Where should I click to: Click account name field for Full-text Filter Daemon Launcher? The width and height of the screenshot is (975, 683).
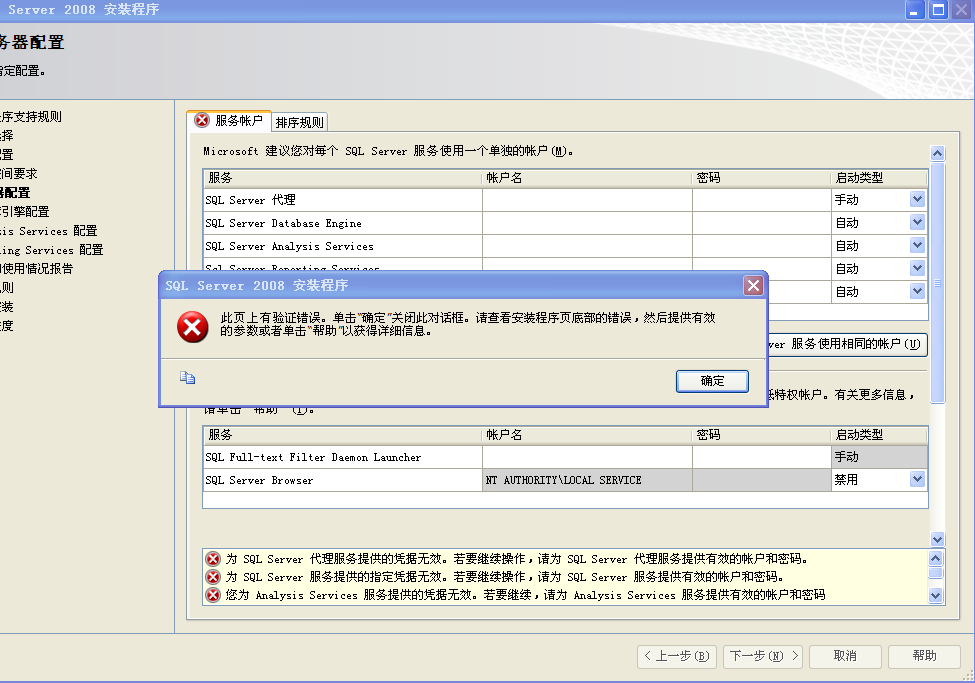click(x=587, y=457)
